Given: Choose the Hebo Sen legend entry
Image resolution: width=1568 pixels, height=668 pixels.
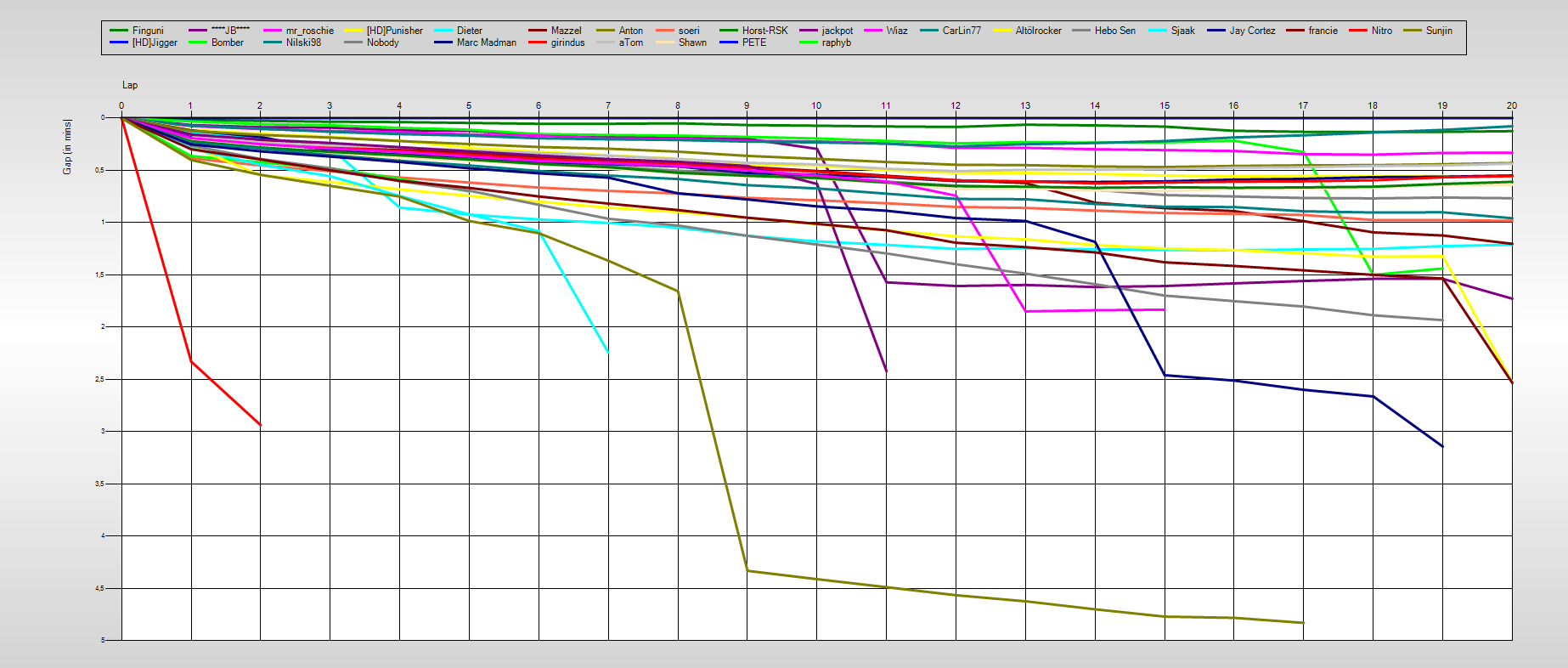Looking at the screenshot, I should pos(1114,31).
